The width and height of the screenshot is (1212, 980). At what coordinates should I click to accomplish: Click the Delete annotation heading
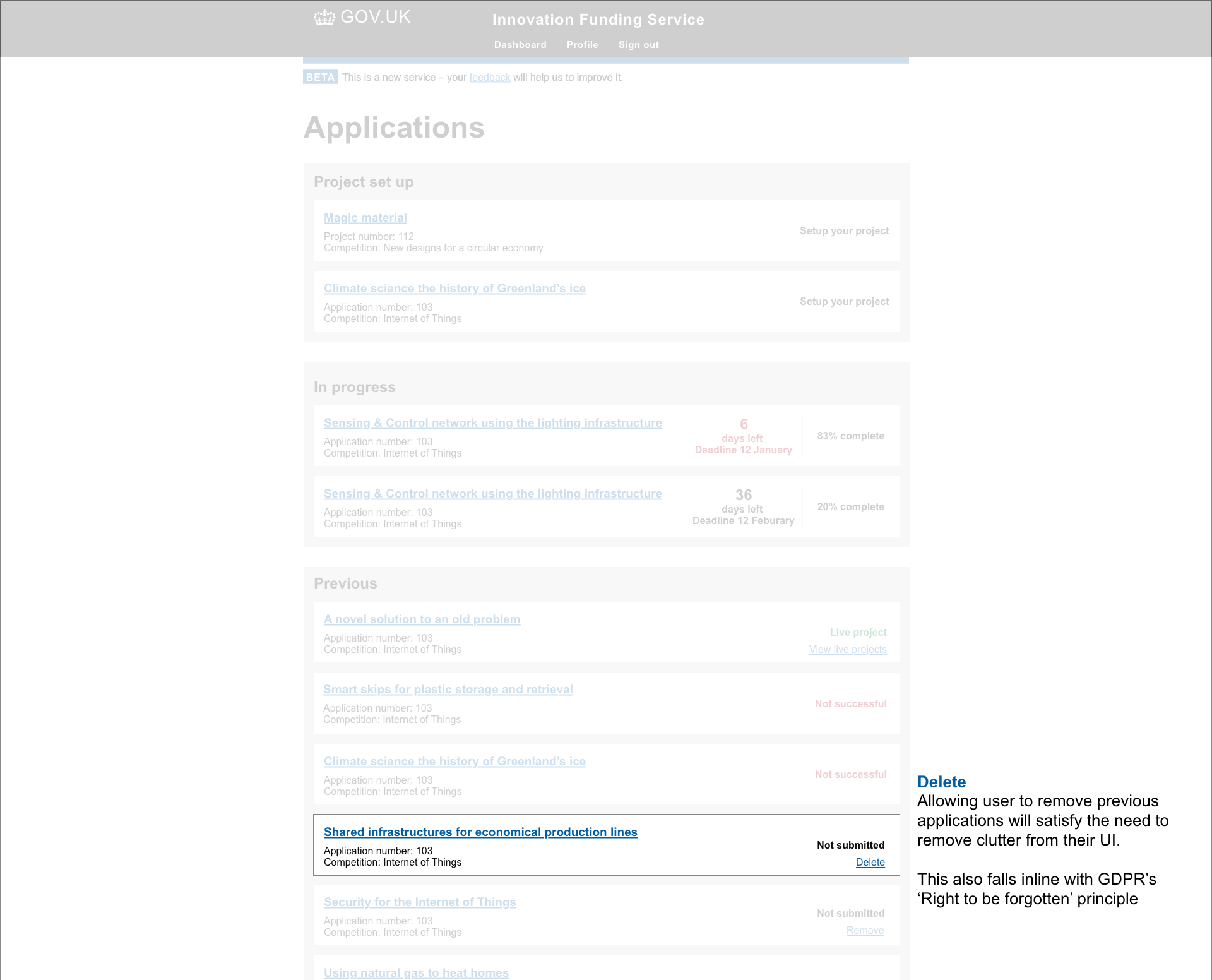tap(941, 782)
